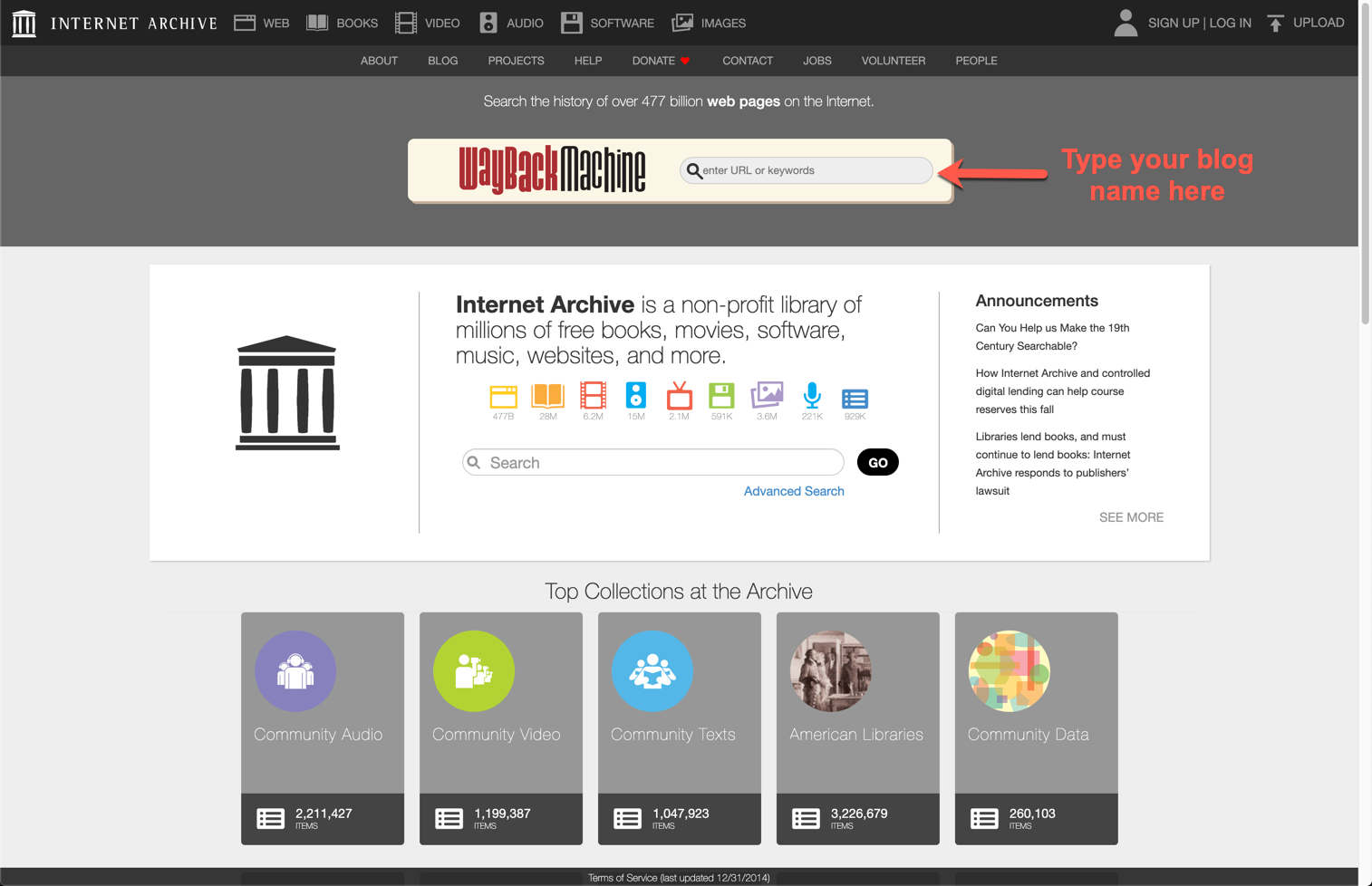Image resolution: width=1372 pixels, height=886 pixels.
Task: Click the Log In link
Action: click(x=1231, y=23)
